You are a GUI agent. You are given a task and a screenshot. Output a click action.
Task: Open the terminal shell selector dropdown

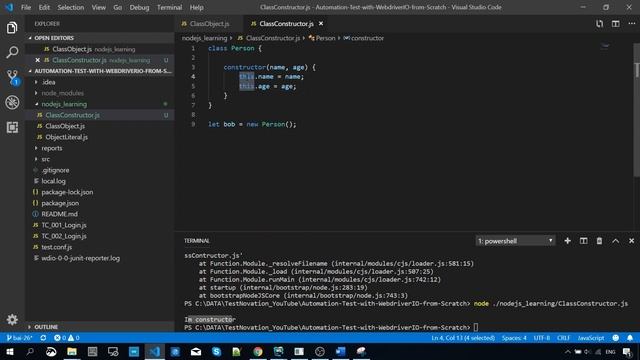pyautogui.click(x=515, y=241)
